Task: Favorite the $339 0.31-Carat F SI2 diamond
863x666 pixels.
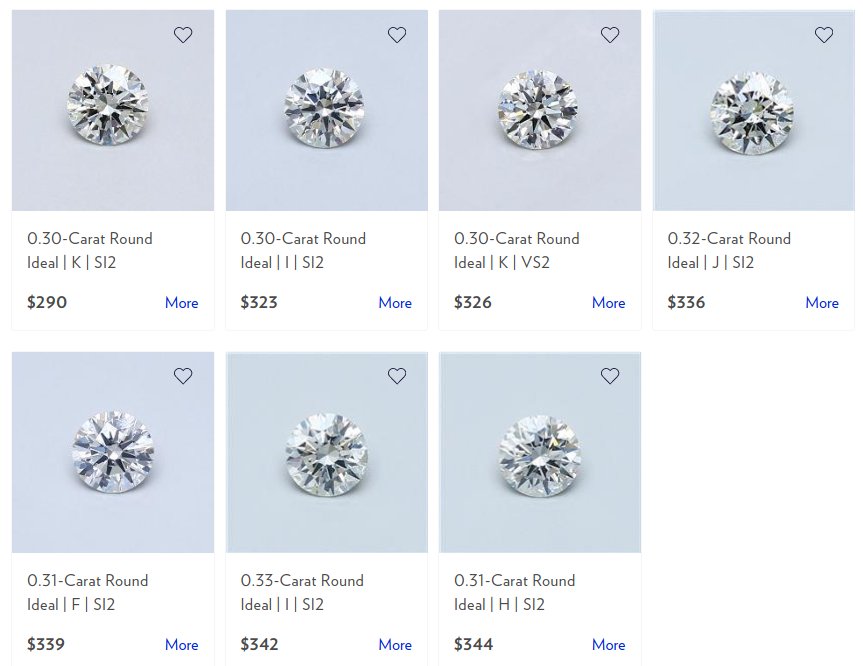Action: coord(183,376)
